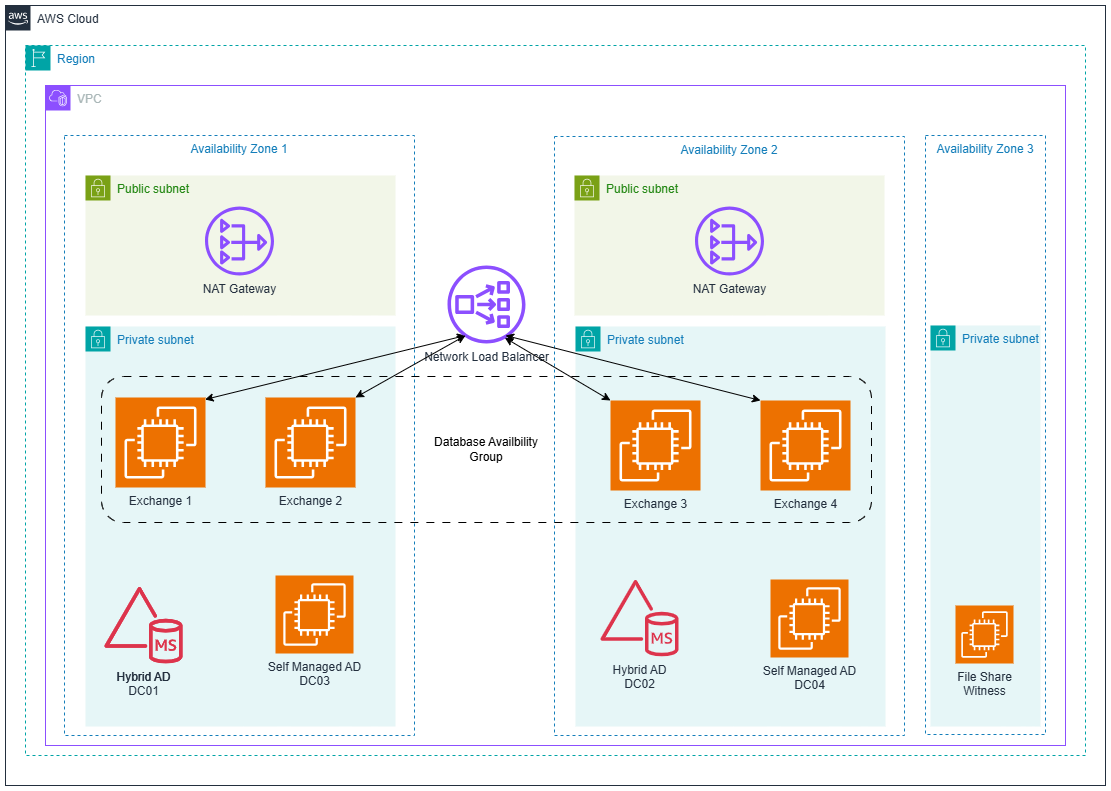Click the Network Load Balancer icon
1111x791 pixels.
[x=486, y=304]
